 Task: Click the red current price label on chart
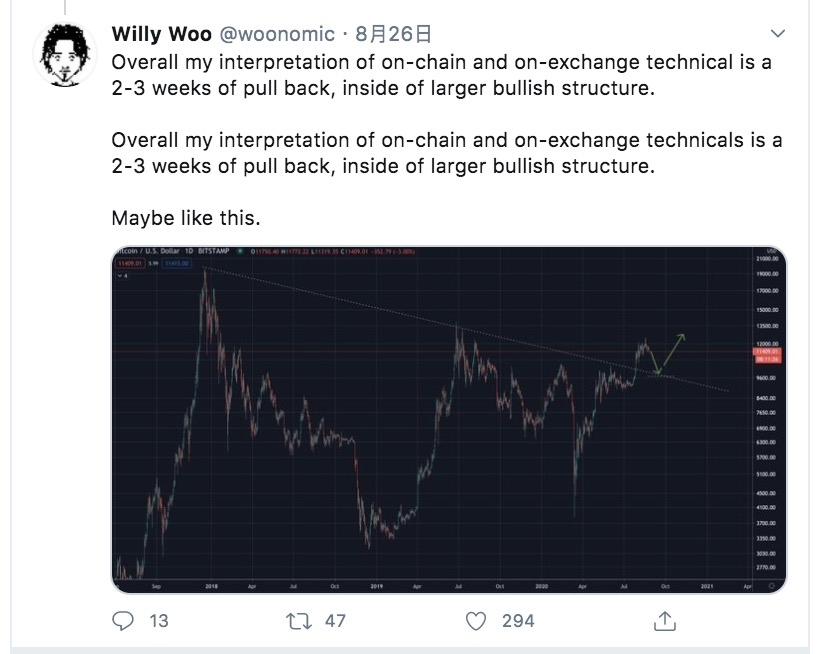tap(768, 353)
